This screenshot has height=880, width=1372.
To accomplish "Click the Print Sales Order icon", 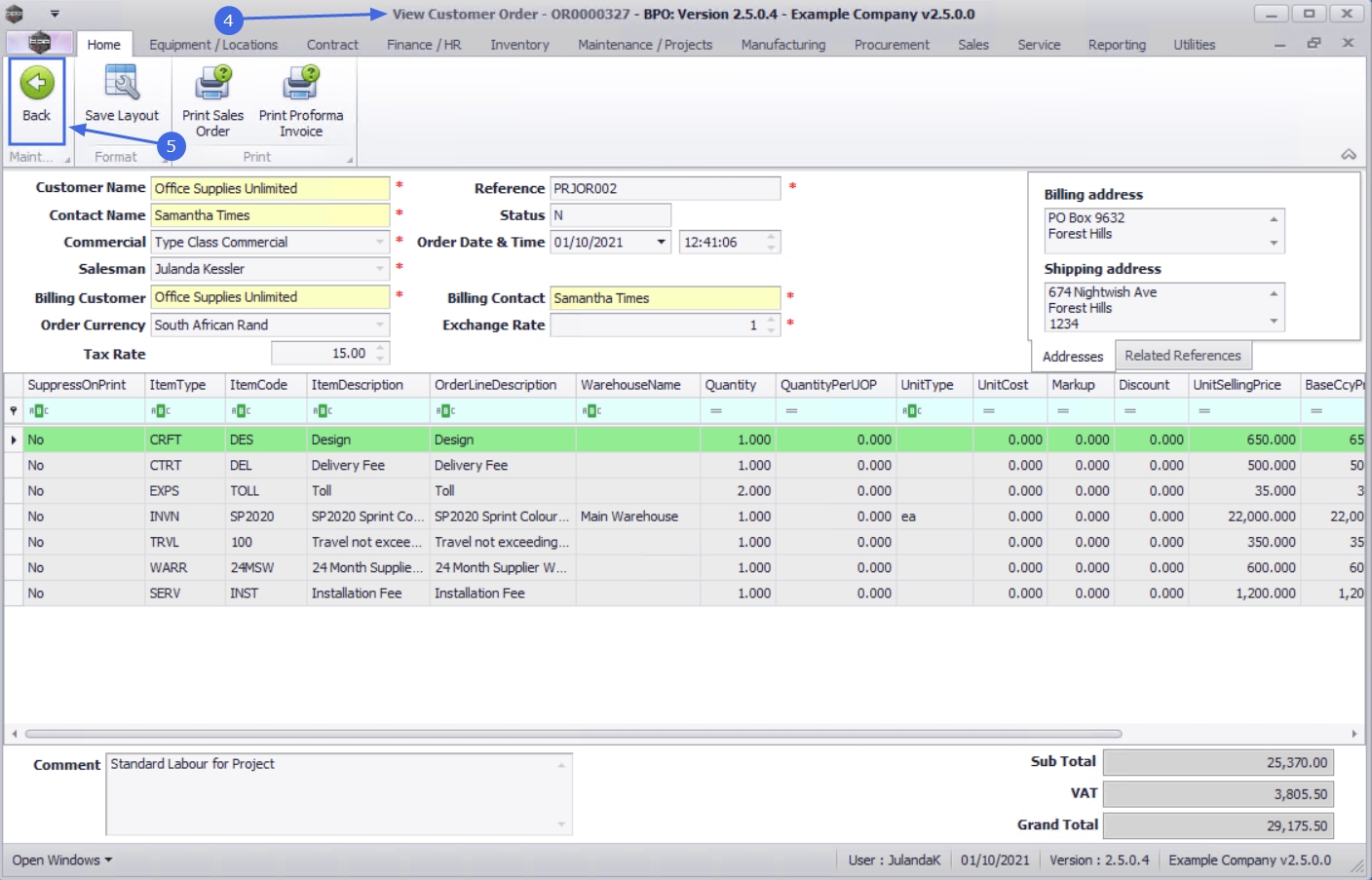I will click(x=212, y=84).
